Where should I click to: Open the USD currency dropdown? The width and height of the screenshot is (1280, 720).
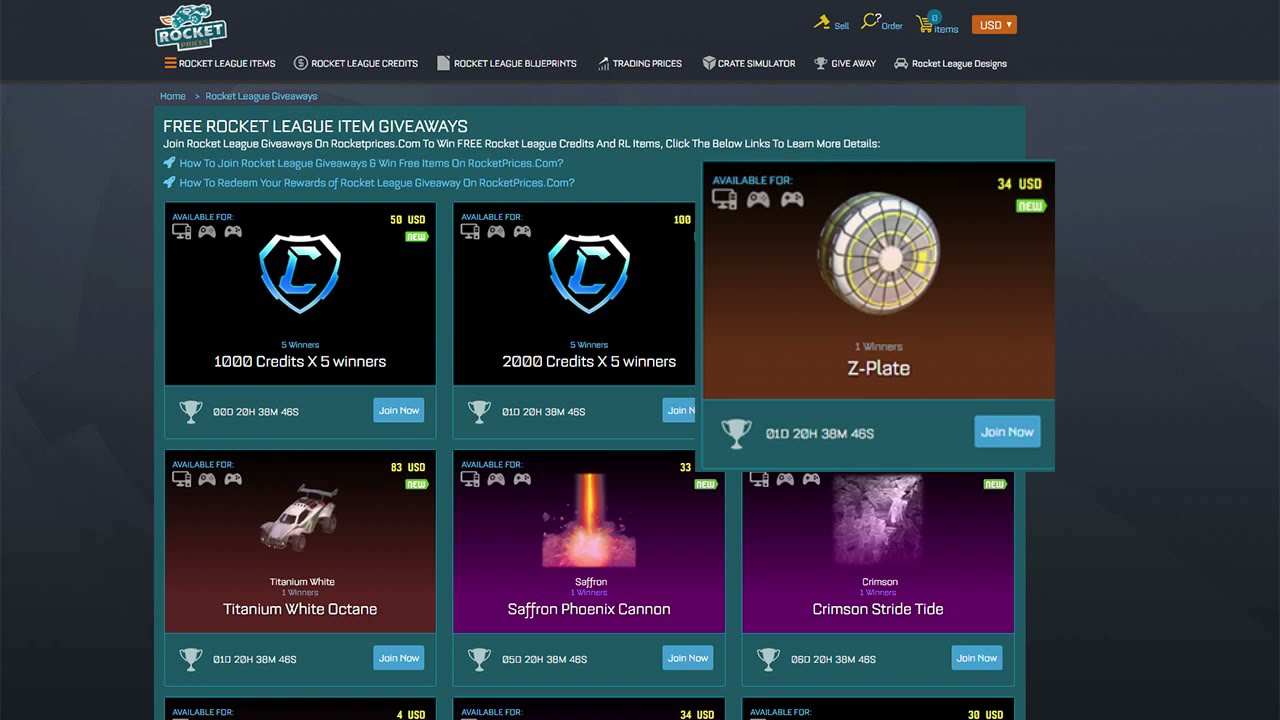[x=994, y=25]
